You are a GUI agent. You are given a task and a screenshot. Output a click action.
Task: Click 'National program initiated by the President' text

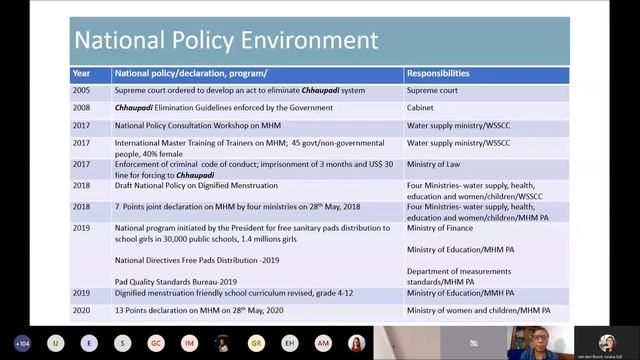click(x=252, y=233)
